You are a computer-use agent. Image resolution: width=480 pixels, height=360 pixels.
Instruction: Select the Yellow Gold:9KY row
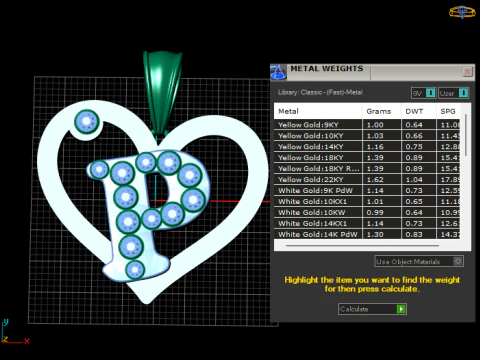(367, 125)
